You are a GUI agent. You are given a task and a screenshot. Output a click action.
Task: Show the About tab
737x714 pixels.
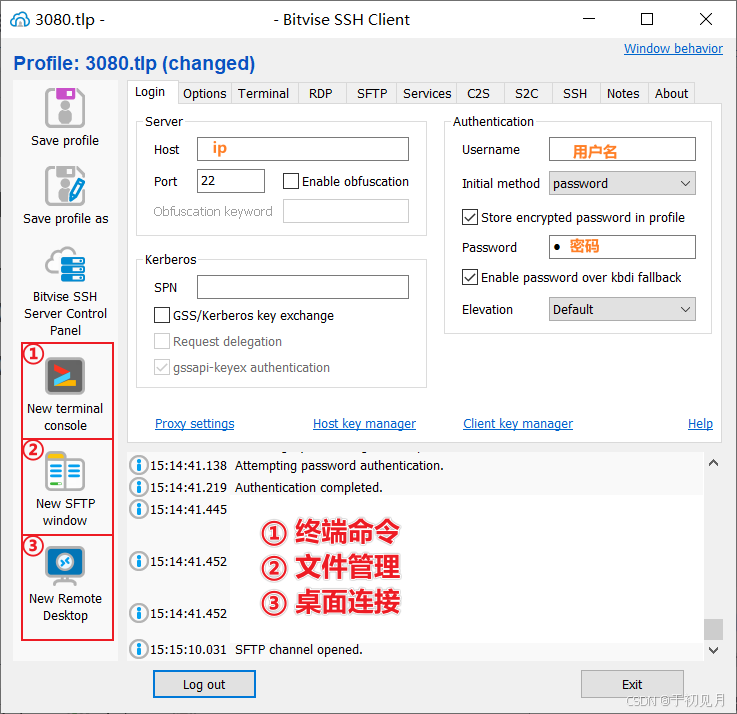(x=671, y=94)
